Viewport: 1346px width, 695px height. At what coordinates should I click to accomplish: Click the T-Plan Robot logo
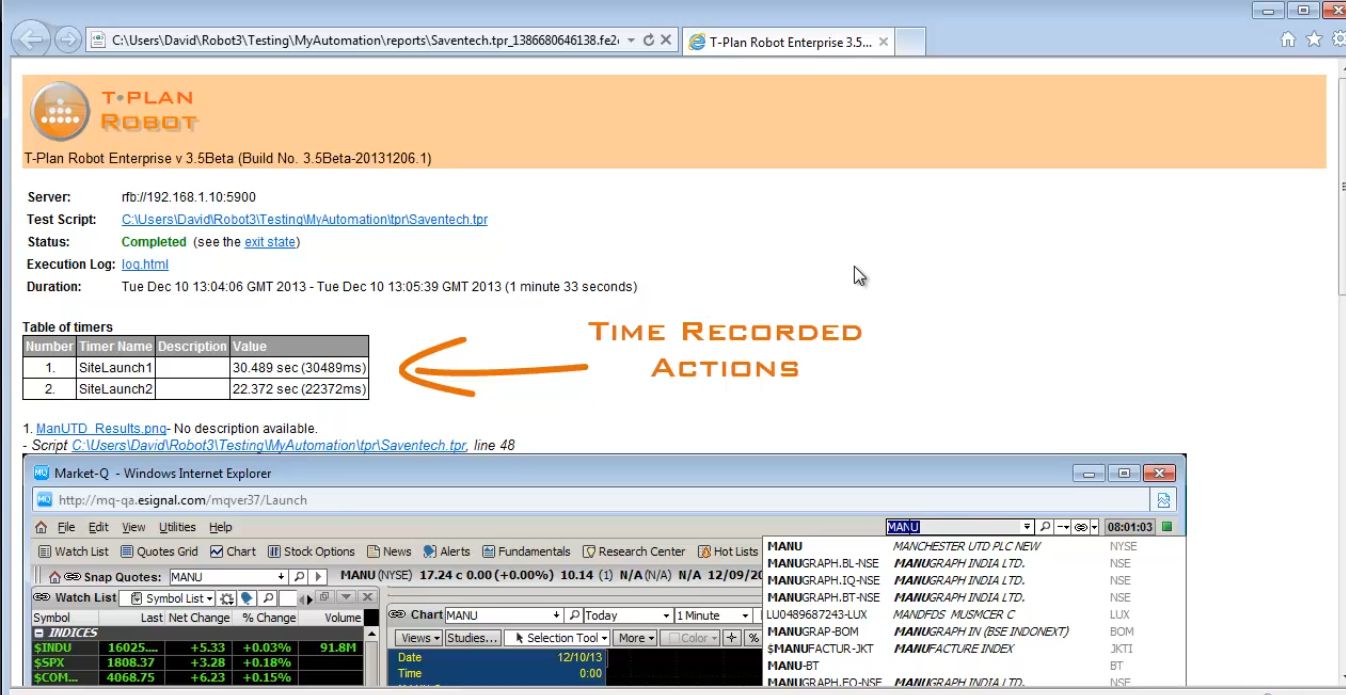113,110
